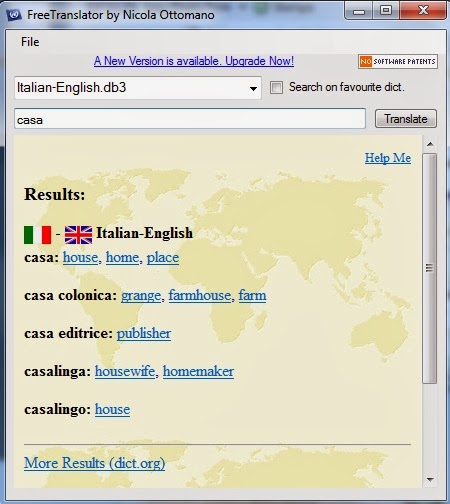Focus the search field containing casa
450x504 pixels.
coord(190,119)
